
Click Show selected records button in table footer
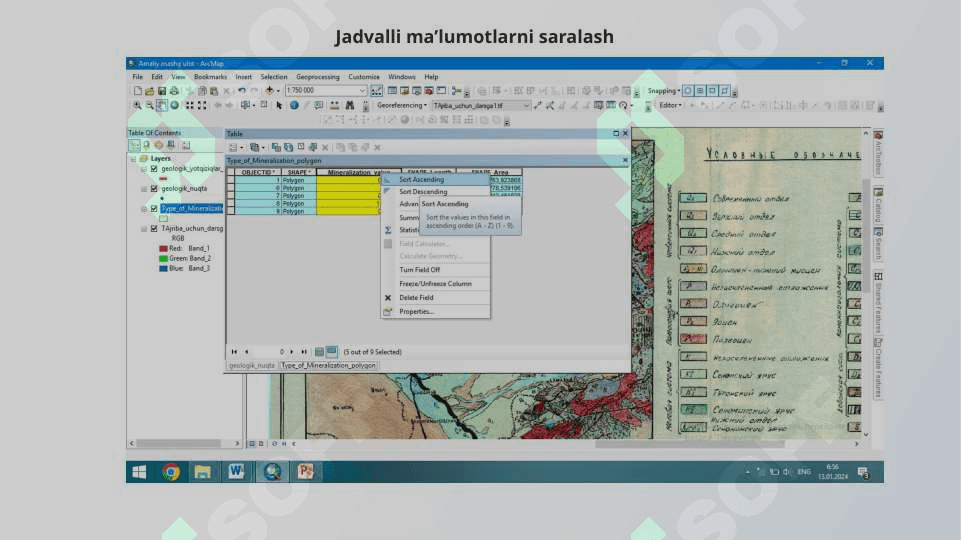(x=332, y=352)
